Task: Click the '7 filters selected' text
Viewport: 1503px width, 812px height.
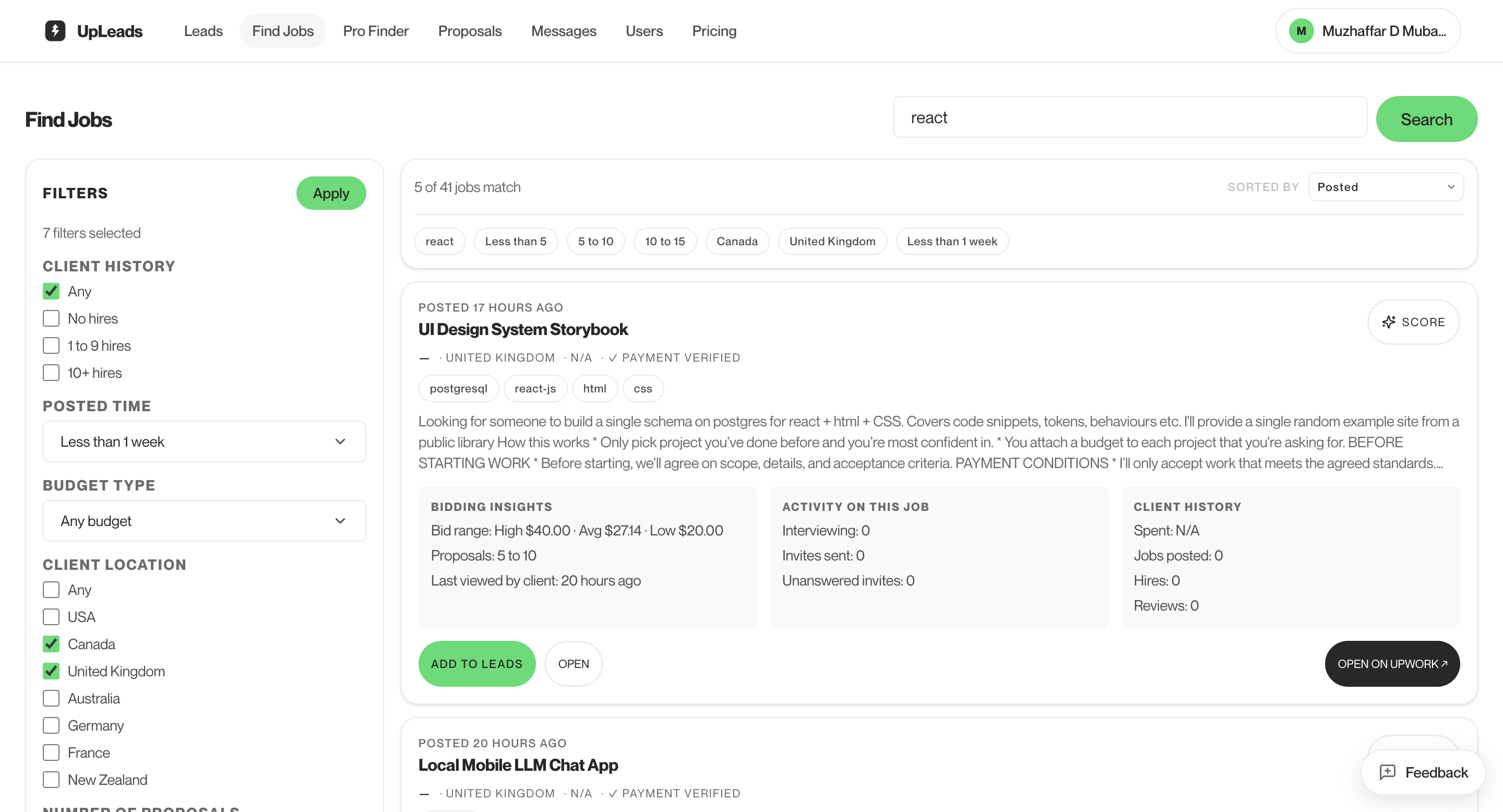Action: coord(92,233)
